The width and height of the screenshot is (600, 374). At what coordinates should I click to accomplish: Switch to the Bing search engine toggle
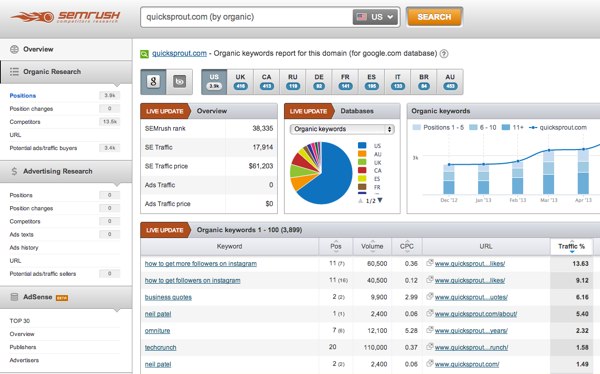179,82
